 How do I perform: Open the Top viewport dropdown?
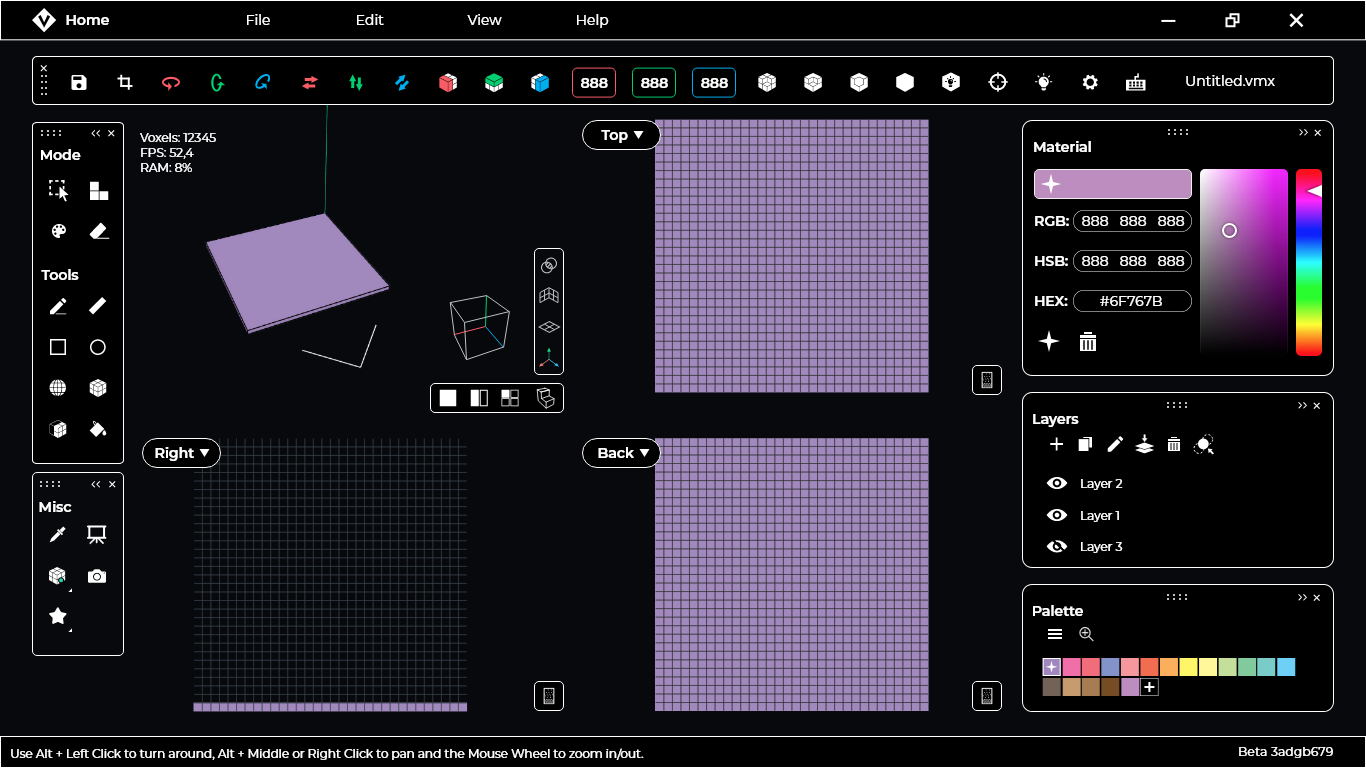coord(620,134)
